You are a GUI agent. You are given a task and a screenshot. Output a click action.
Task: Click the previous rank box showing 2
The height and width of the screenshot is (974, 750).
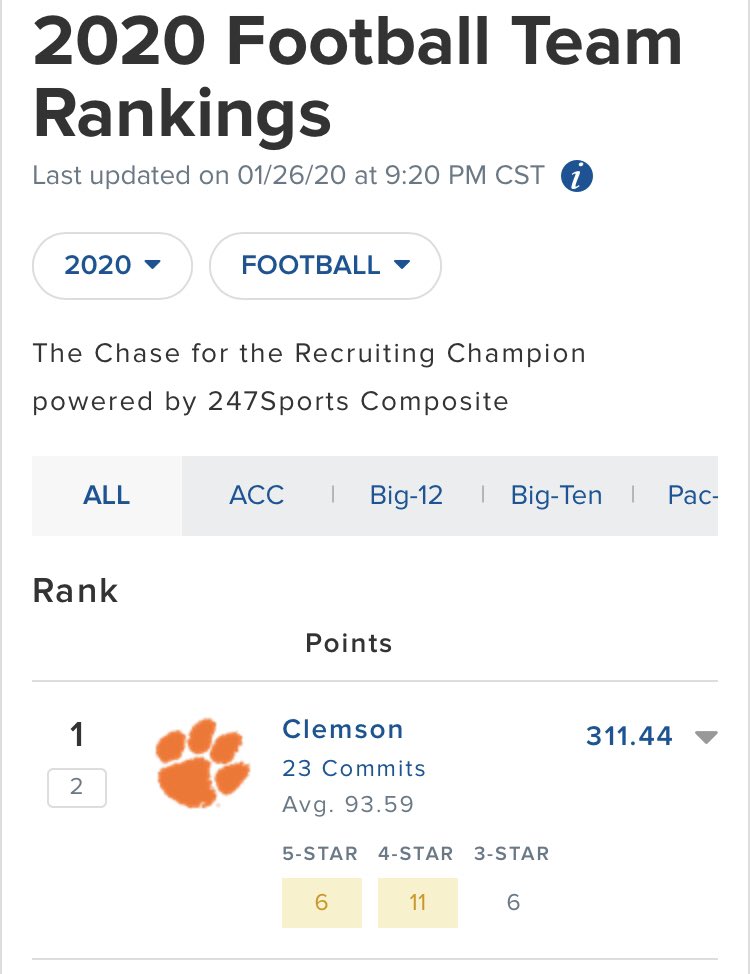tap(76, 787)
